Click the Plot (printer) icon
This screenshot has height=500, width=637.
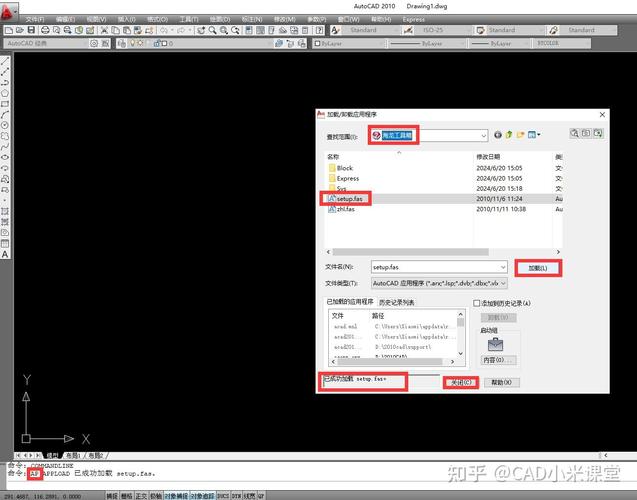tap(45, 30)
